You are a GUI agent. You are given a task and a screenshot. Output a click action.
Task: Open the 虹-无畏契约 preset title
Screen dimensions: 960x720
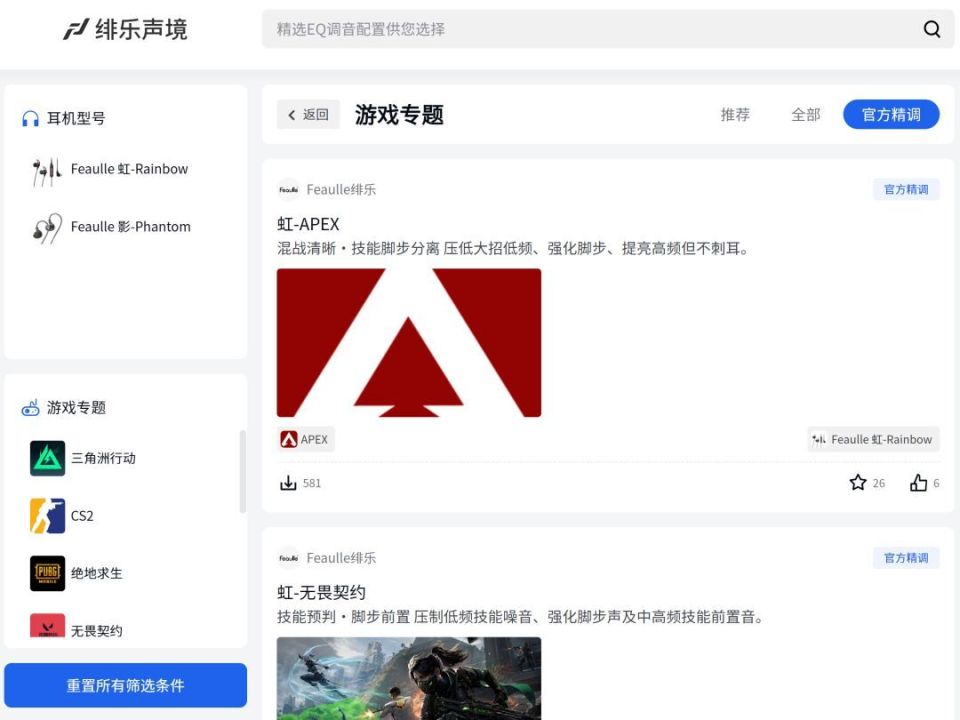(x=321, y=593)
